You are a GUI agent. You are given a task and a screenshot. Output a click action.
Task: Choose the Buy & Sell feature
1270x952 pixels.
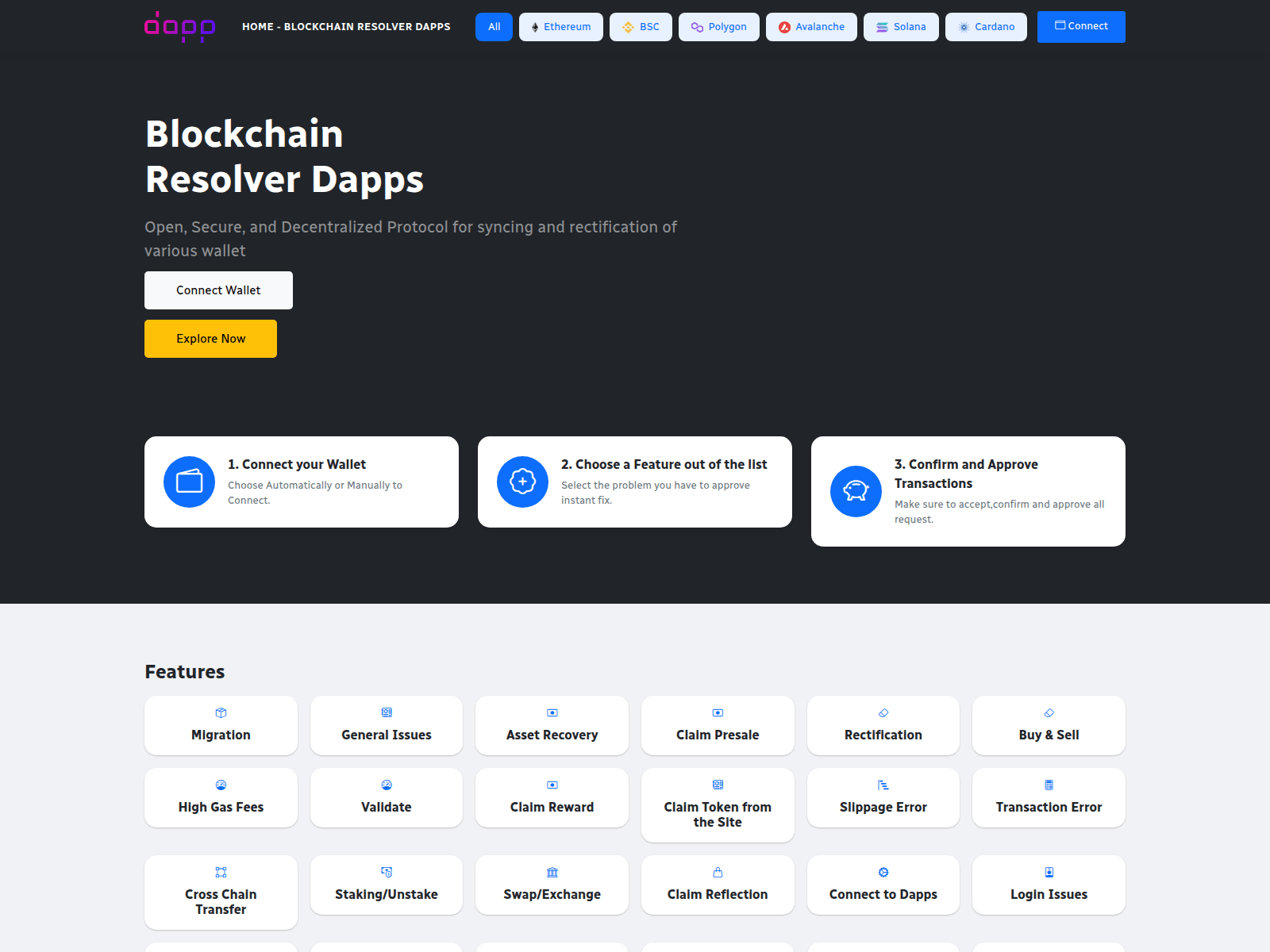pos(1049,725)
